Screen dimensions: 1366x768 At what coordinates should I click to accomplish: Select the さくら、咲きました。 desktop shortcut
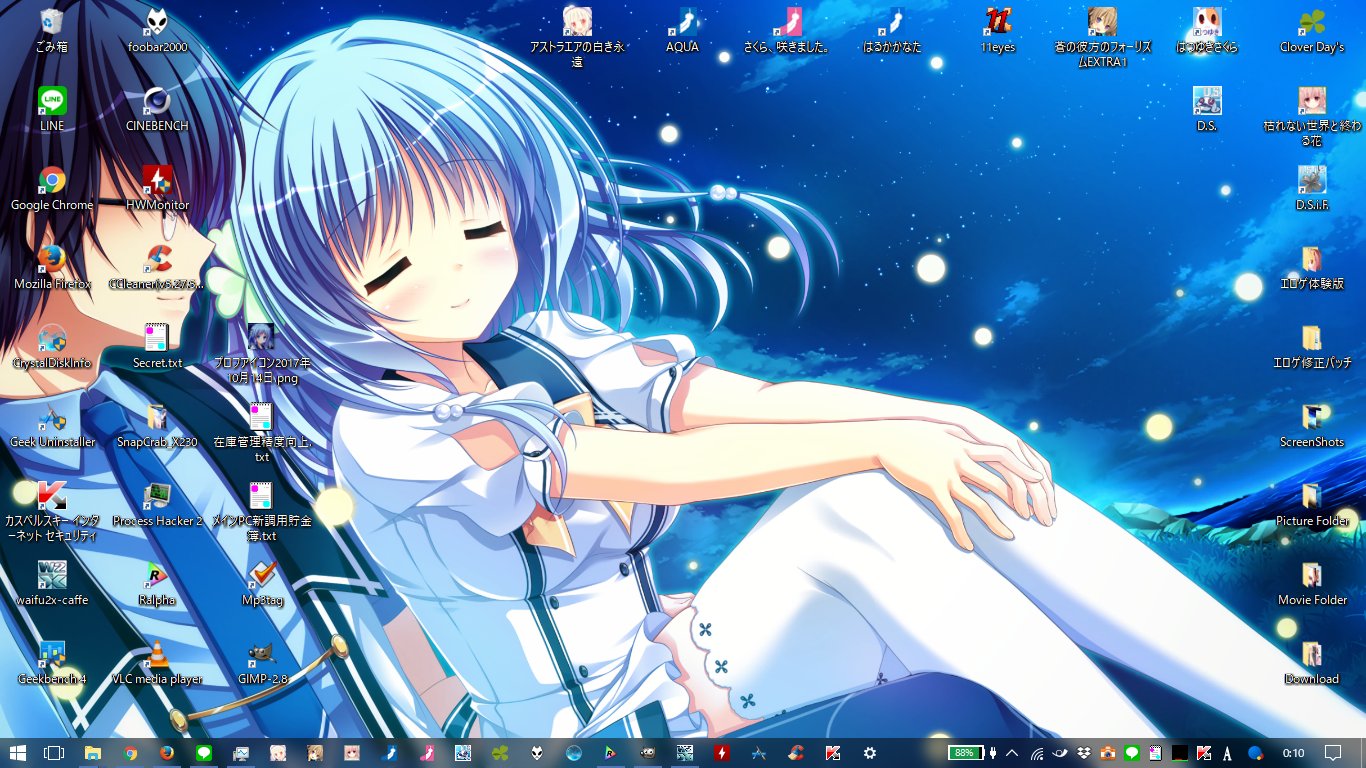[x=787, y=30]
